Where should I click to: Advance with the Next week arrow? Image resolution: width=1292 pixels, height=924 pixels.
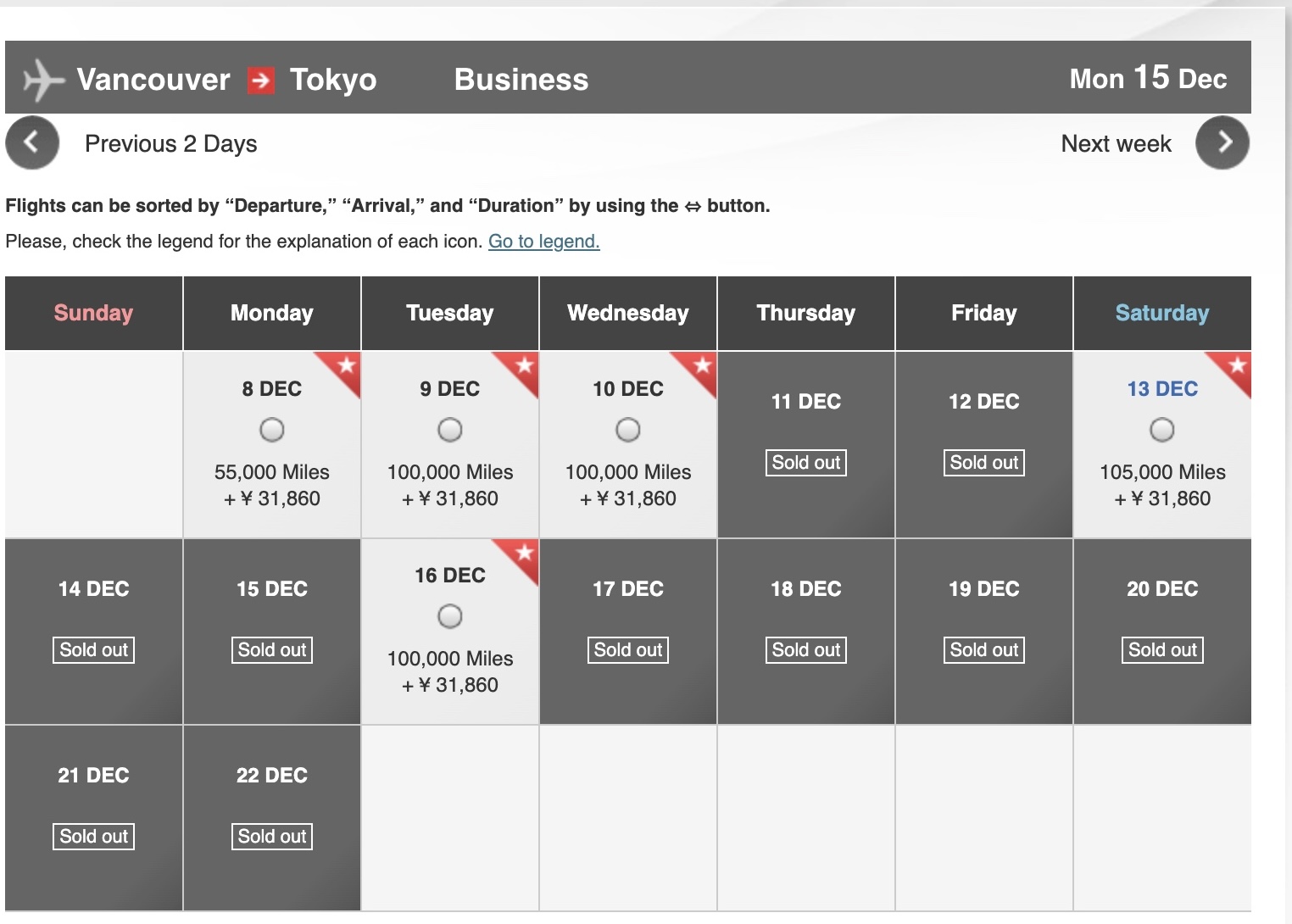point(1222,142)
